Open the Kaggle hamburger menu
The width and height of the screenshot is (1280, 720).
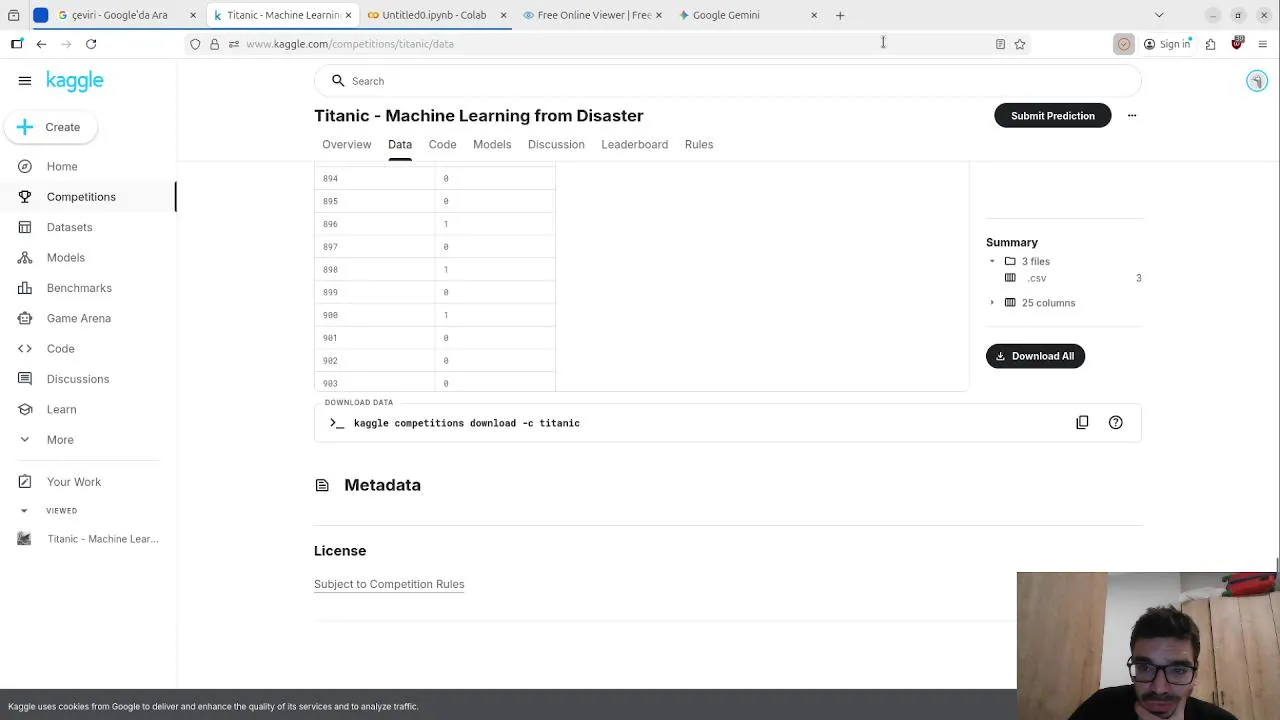[25, 81]
